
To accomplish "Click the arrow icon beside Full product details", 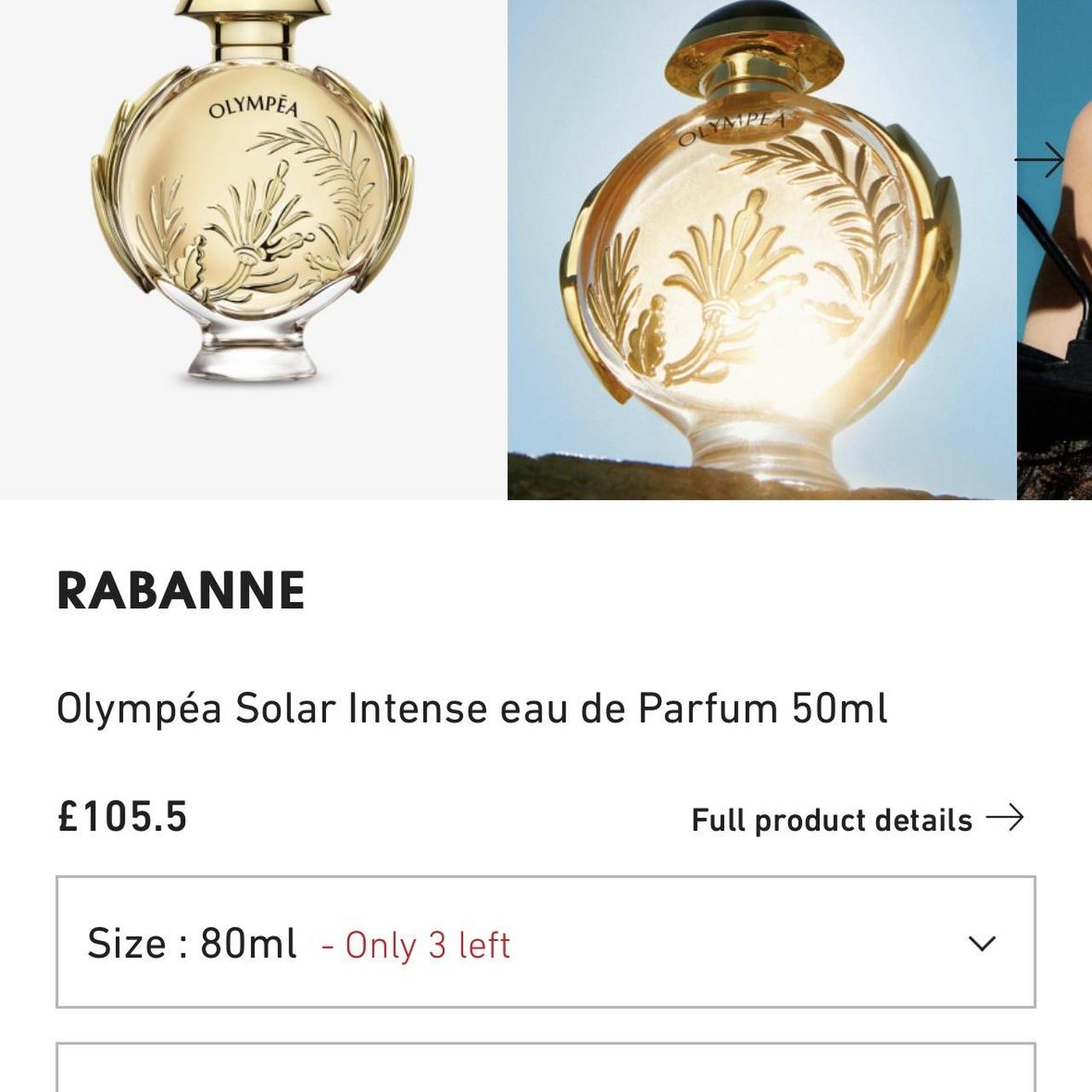I will coord(1005,817).
